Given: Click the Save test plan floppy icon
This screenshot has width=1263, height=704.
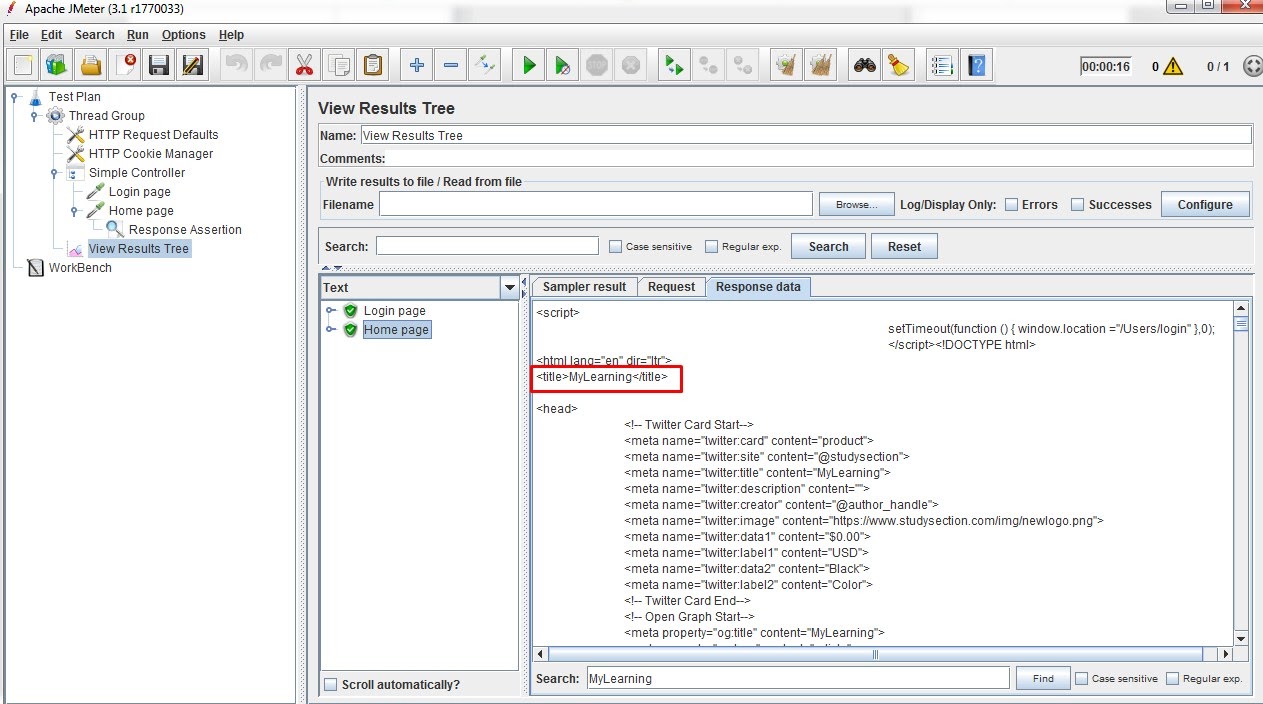Looking at the screenshot, I should (158, 66).
